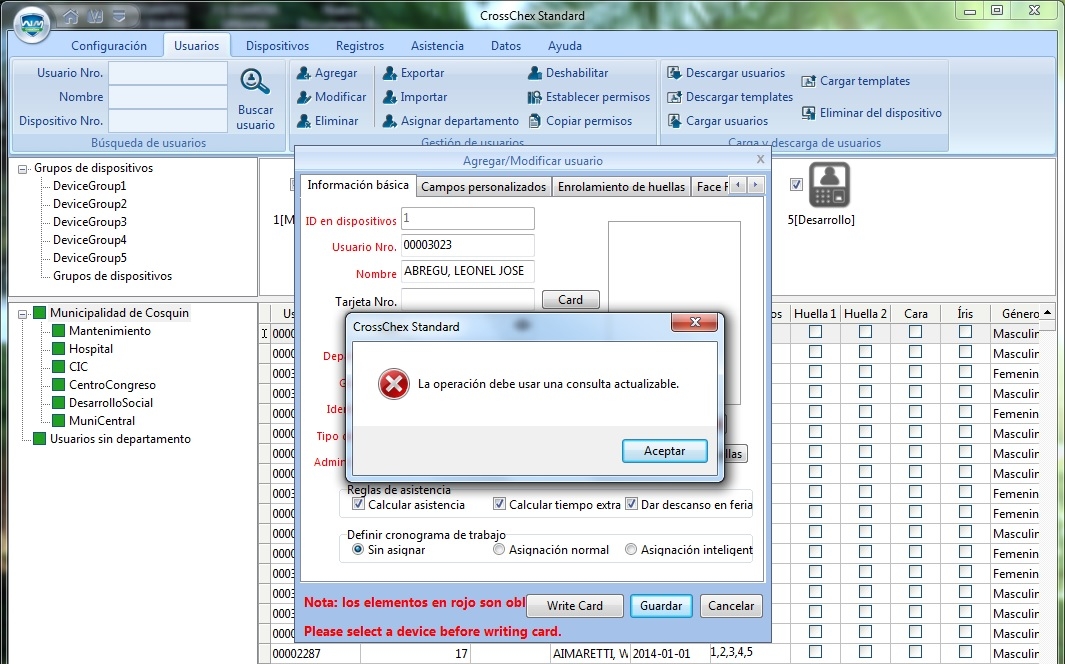Open the Asistencia ribbon tab
Screen dimensions: 1065x664
tap(437, 45)
